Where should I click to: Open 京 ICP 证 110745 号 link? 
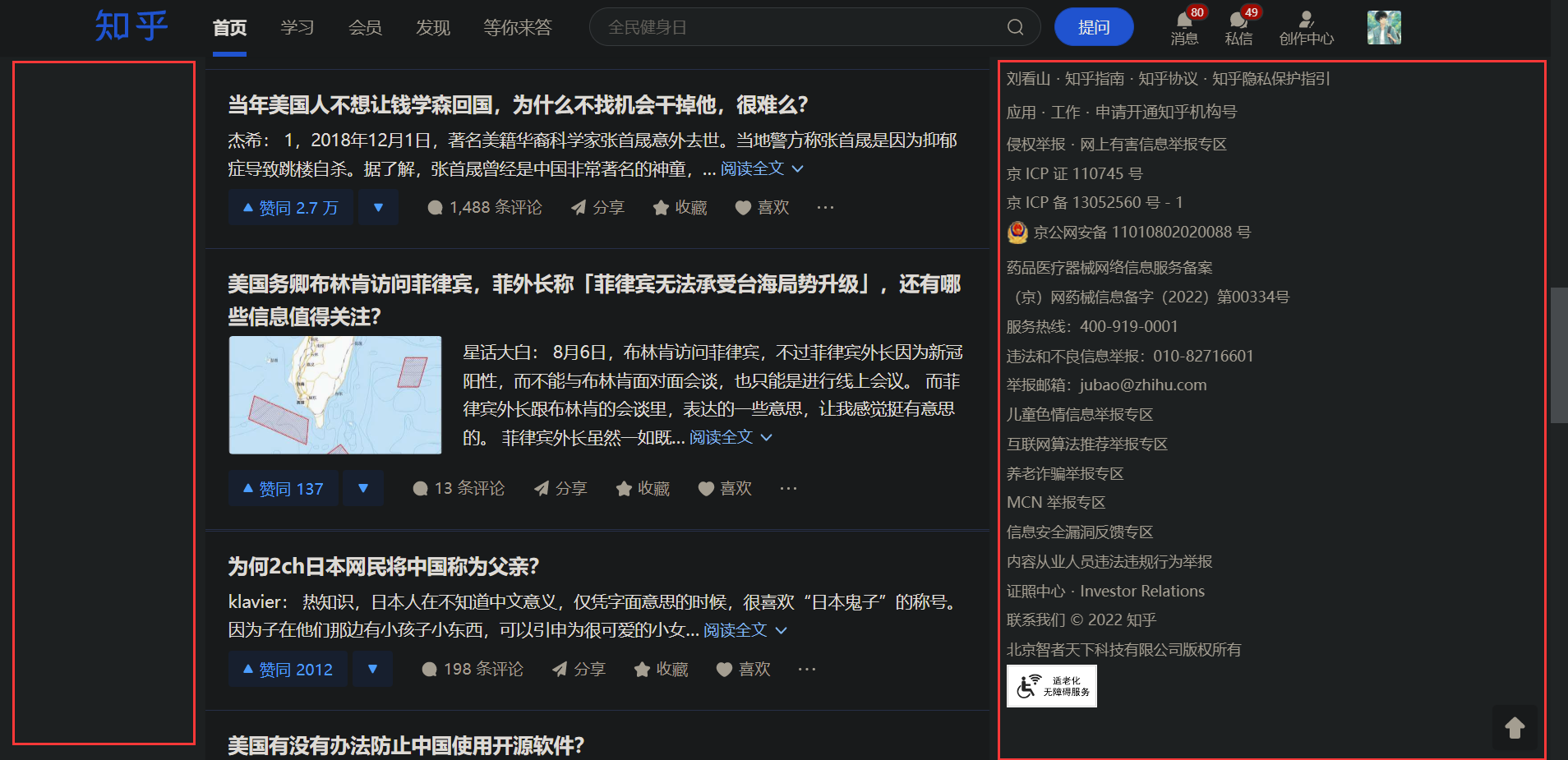click(x=1075, y=173)
